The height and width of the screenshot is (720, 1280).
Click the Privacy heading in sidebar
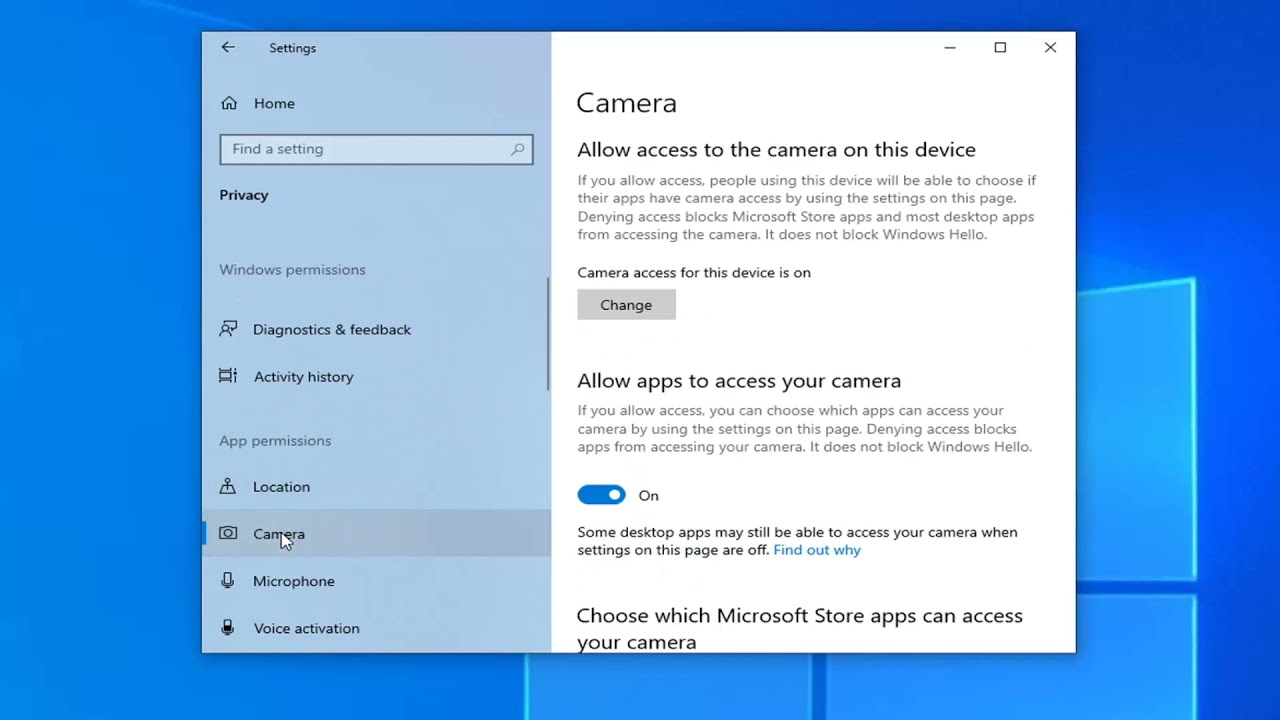tap(244, 195)
